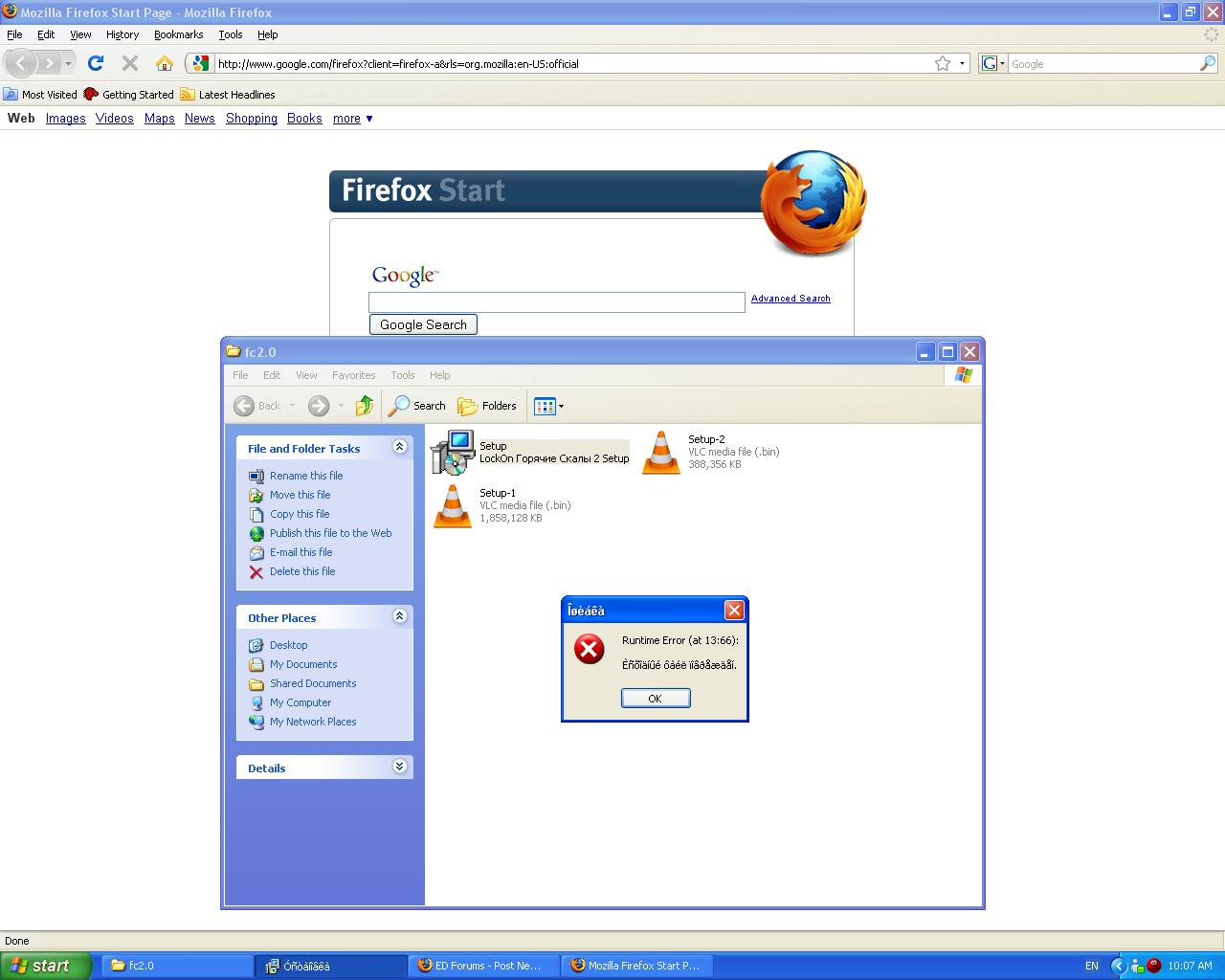
Task: Click OK in Runtime Error dialog
Action: point(656,699)
